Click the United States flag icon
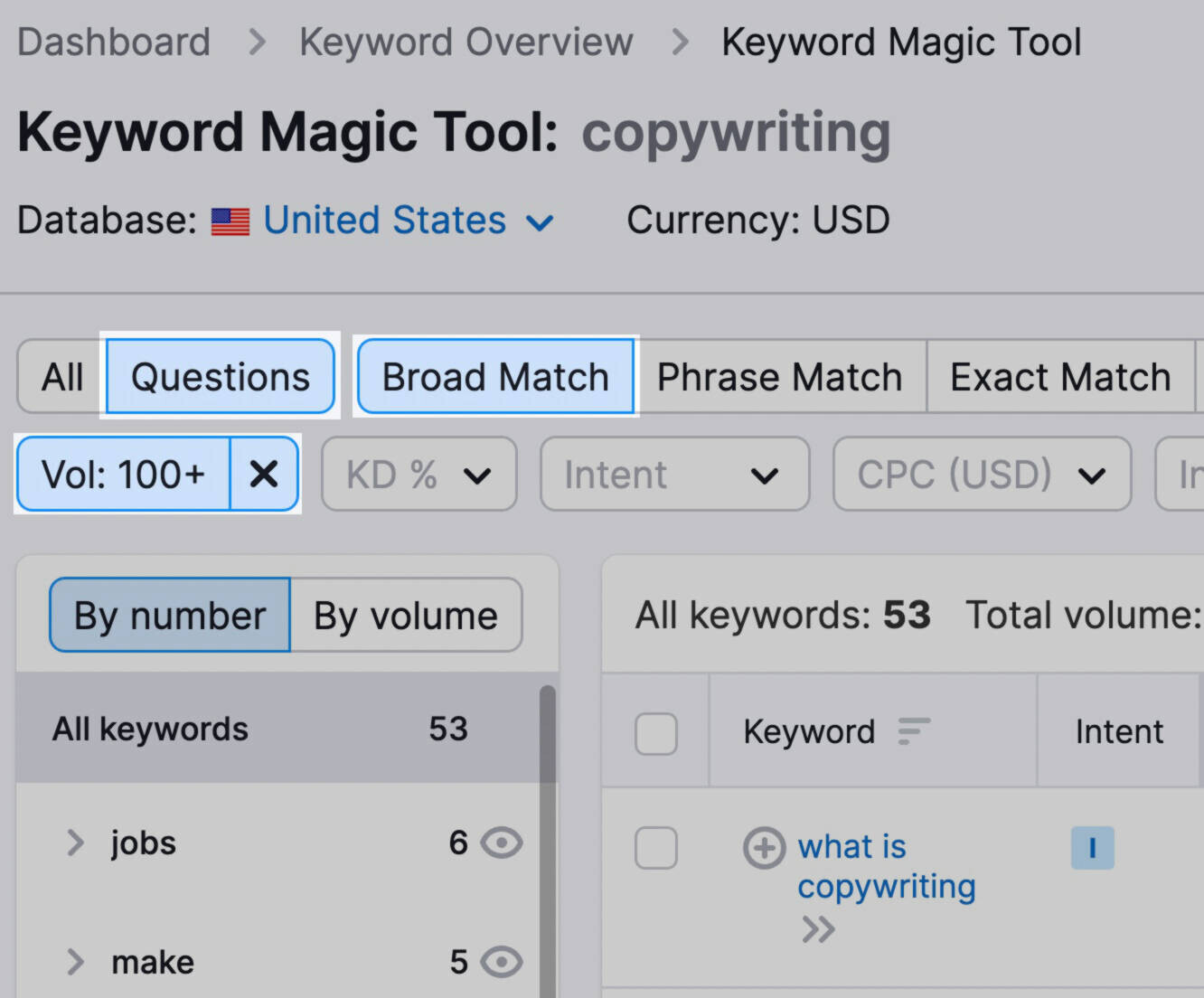The height and width of the screenshot is (998, 1204). pos(230,221)
